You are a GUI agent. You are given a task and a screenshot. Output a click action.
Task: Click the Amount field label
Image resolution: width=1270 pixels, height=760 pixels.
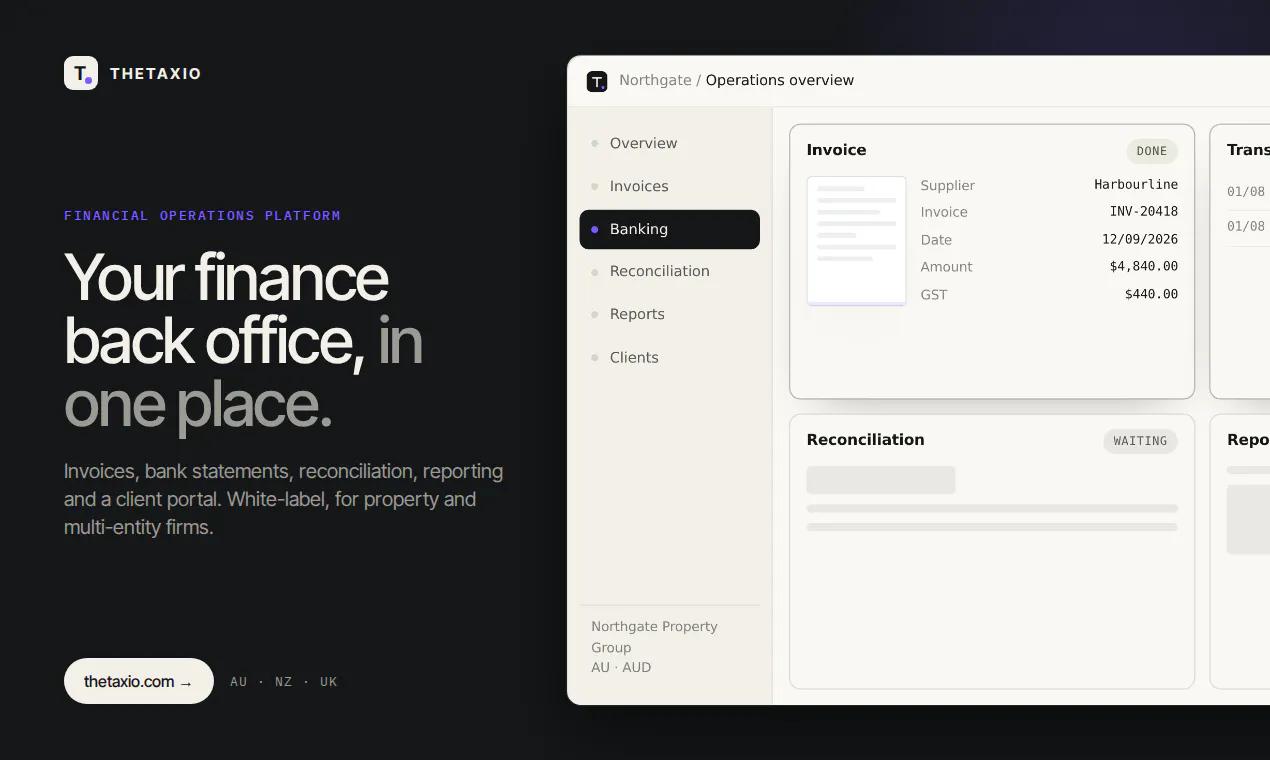947,267
